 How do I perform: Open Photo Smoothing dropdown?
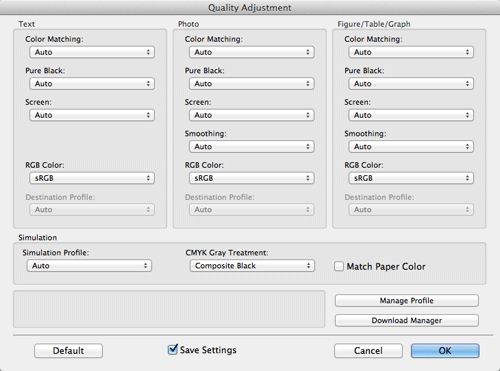point(251,147)
